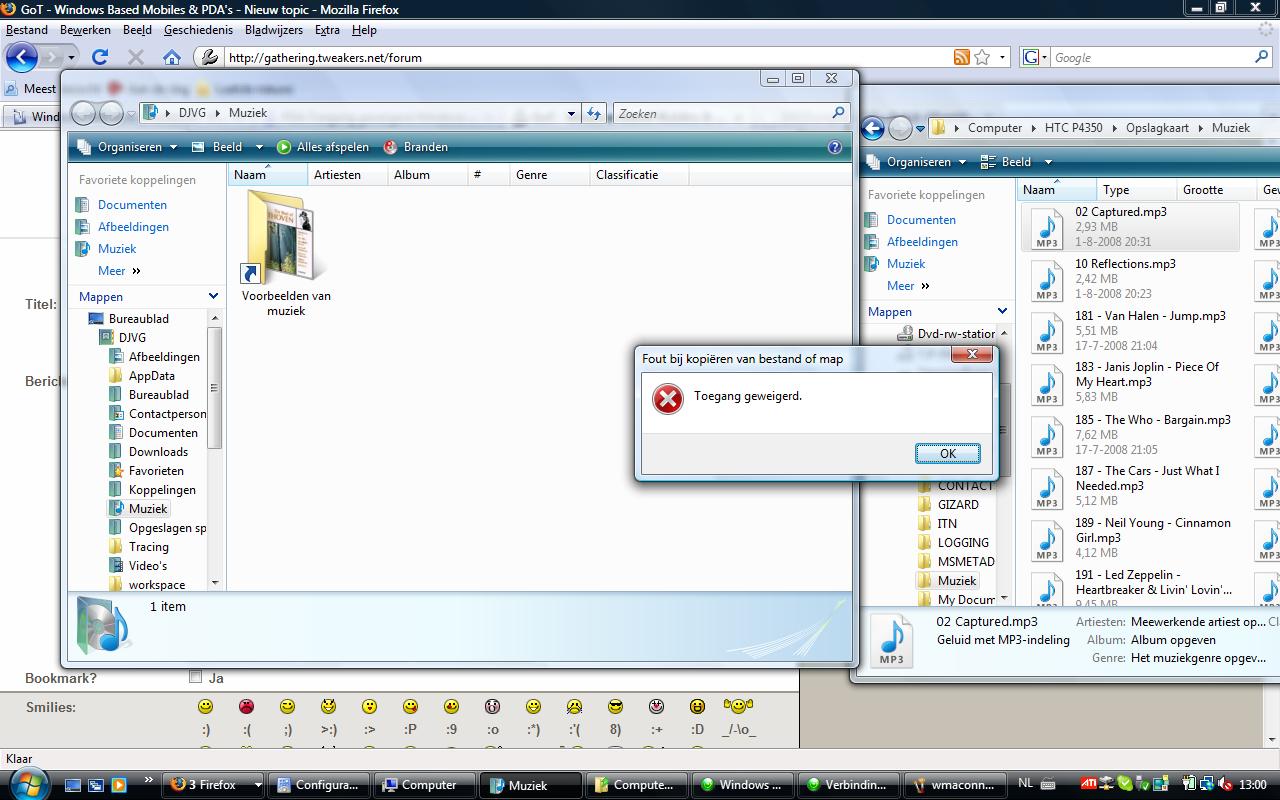Click the Firefox reload page icon
The image size is (1280, 800).
click(x=100, y=57)
